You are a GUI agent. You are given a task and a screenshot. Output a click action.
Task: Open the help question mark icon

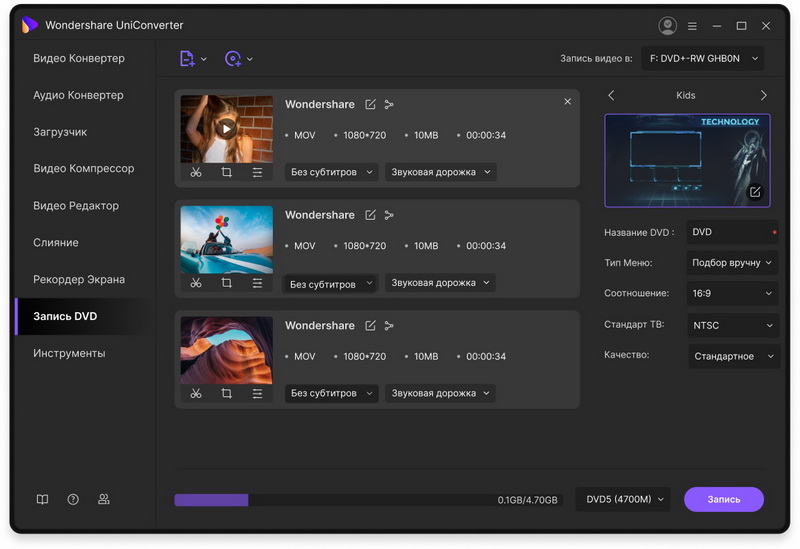tap(73, 499)
